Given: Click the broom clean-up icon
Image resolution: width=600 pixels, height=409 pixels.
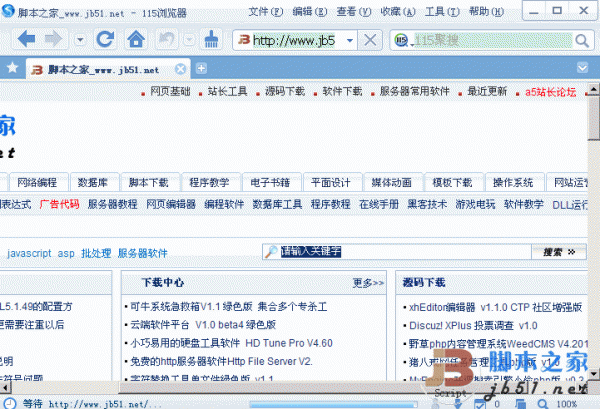Looking at the screenshot, I should pyautogui.click(x=211, y=39).
